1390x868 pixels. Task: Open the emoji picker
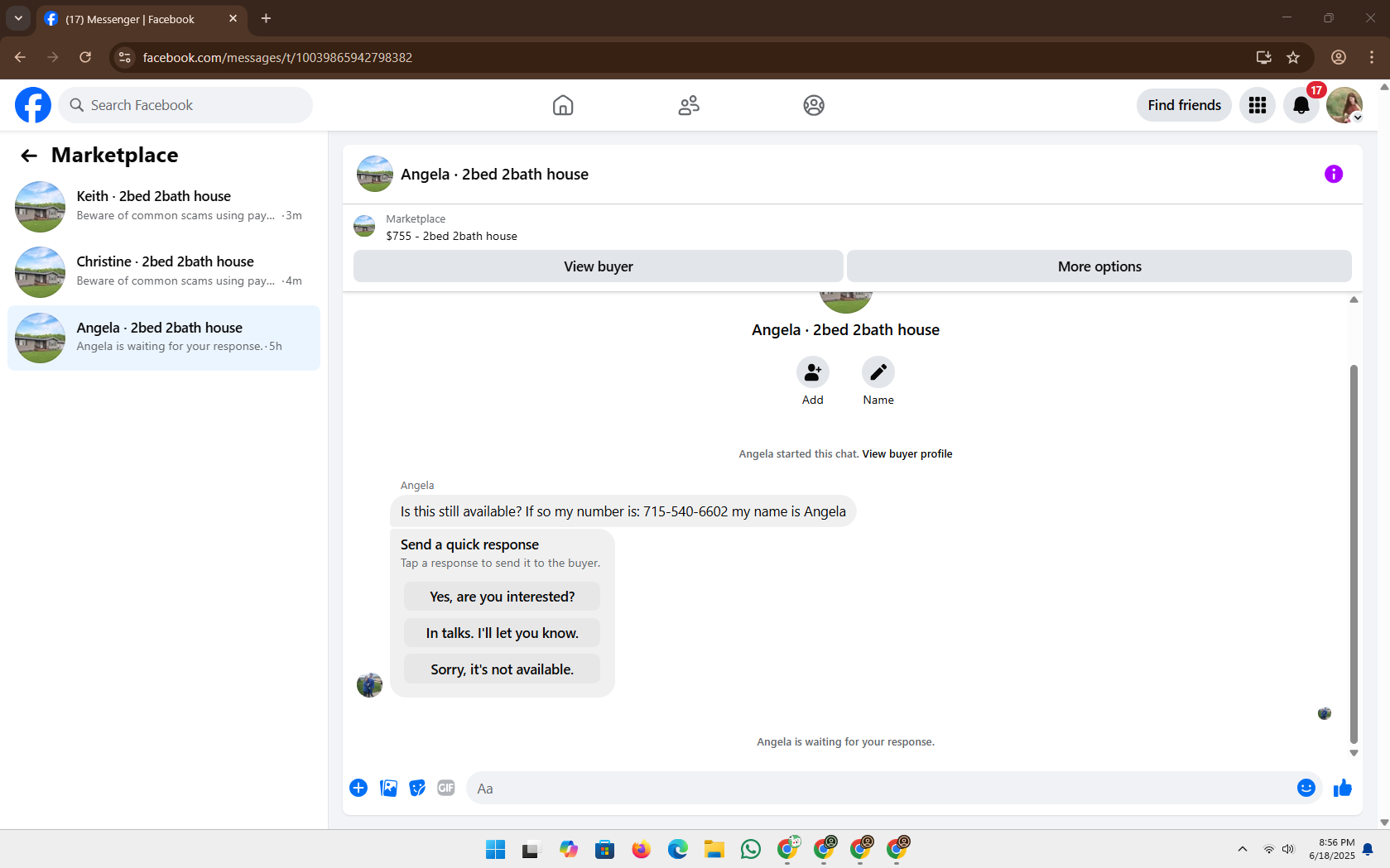point(1306,788)
